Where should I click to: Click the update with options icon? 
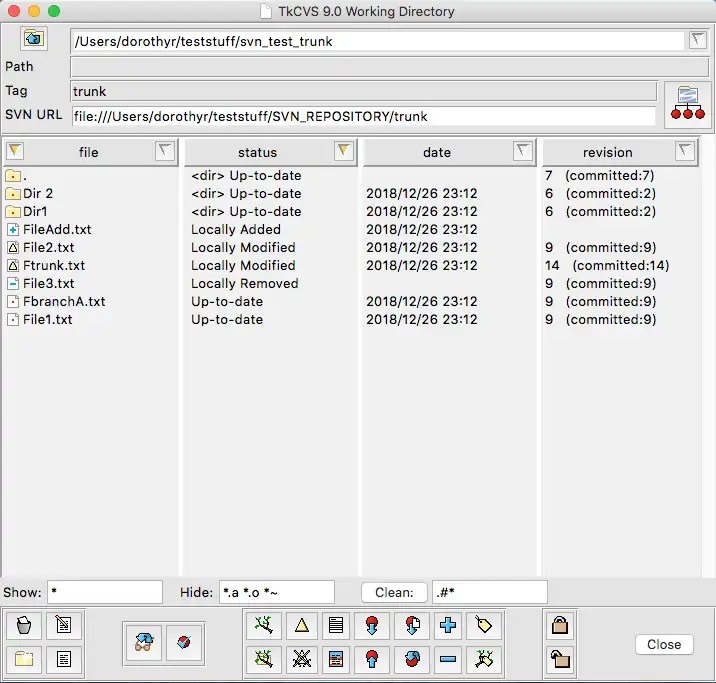pos(412,625)
